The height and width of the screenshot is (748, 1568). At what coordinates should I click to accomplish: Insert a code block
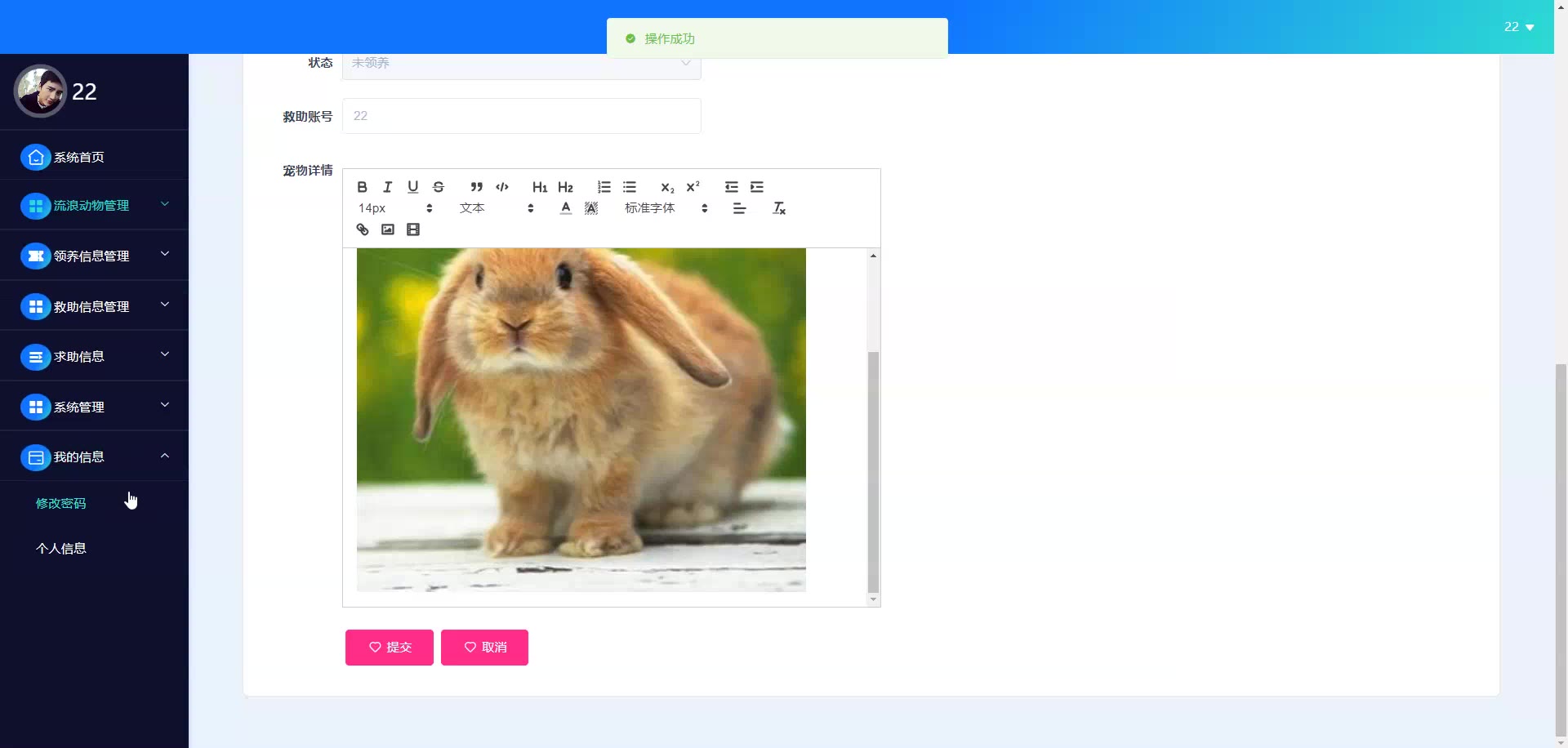[x=502, y=187]
